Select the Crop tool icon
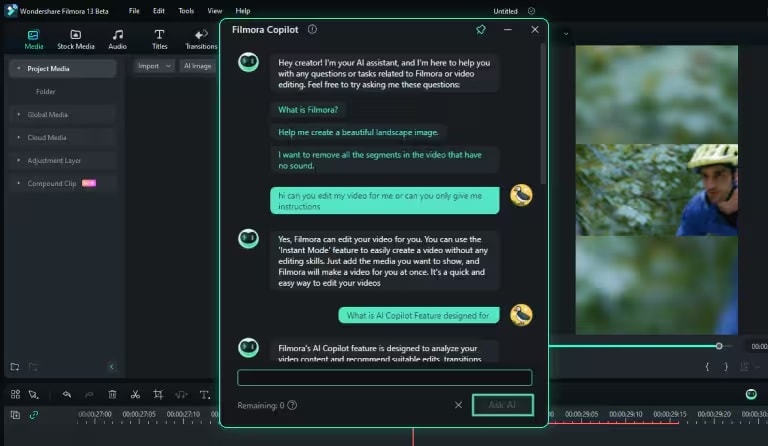 (x=158, y=394)
